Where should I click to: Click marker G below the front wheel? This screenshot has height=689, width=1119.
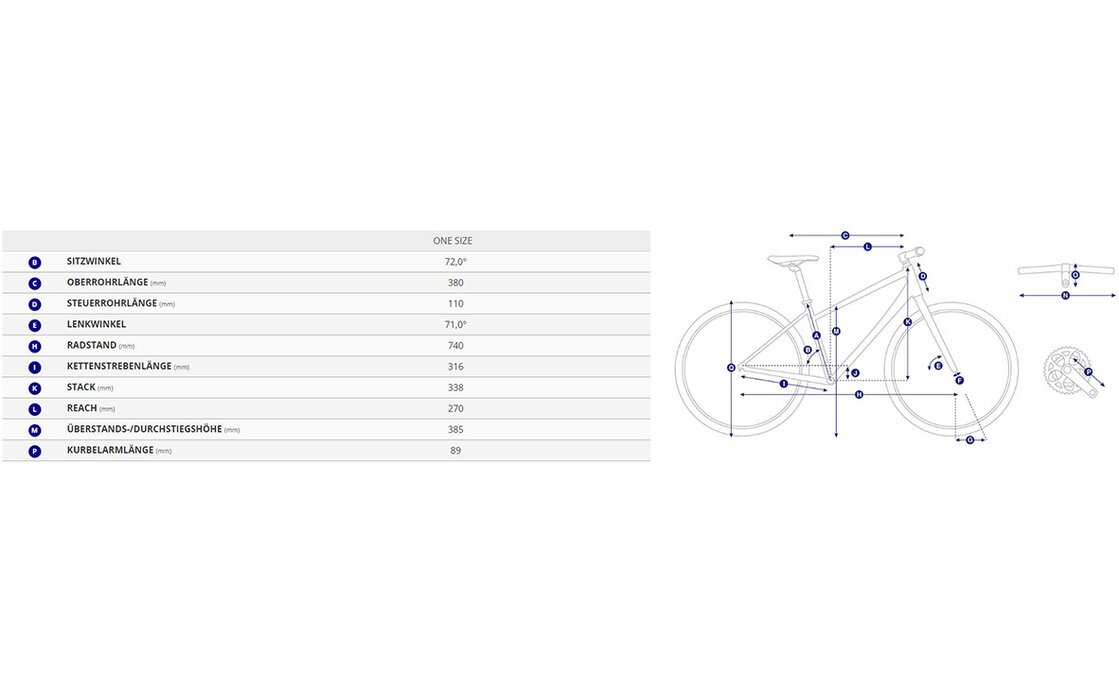970,439
